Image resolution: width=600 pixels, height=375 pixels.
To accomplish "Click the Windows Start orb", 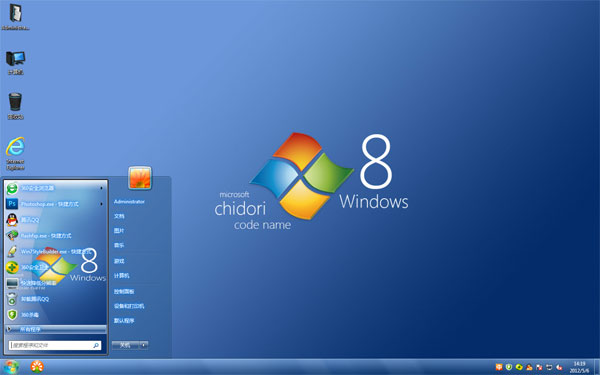I will click(10, 367).
